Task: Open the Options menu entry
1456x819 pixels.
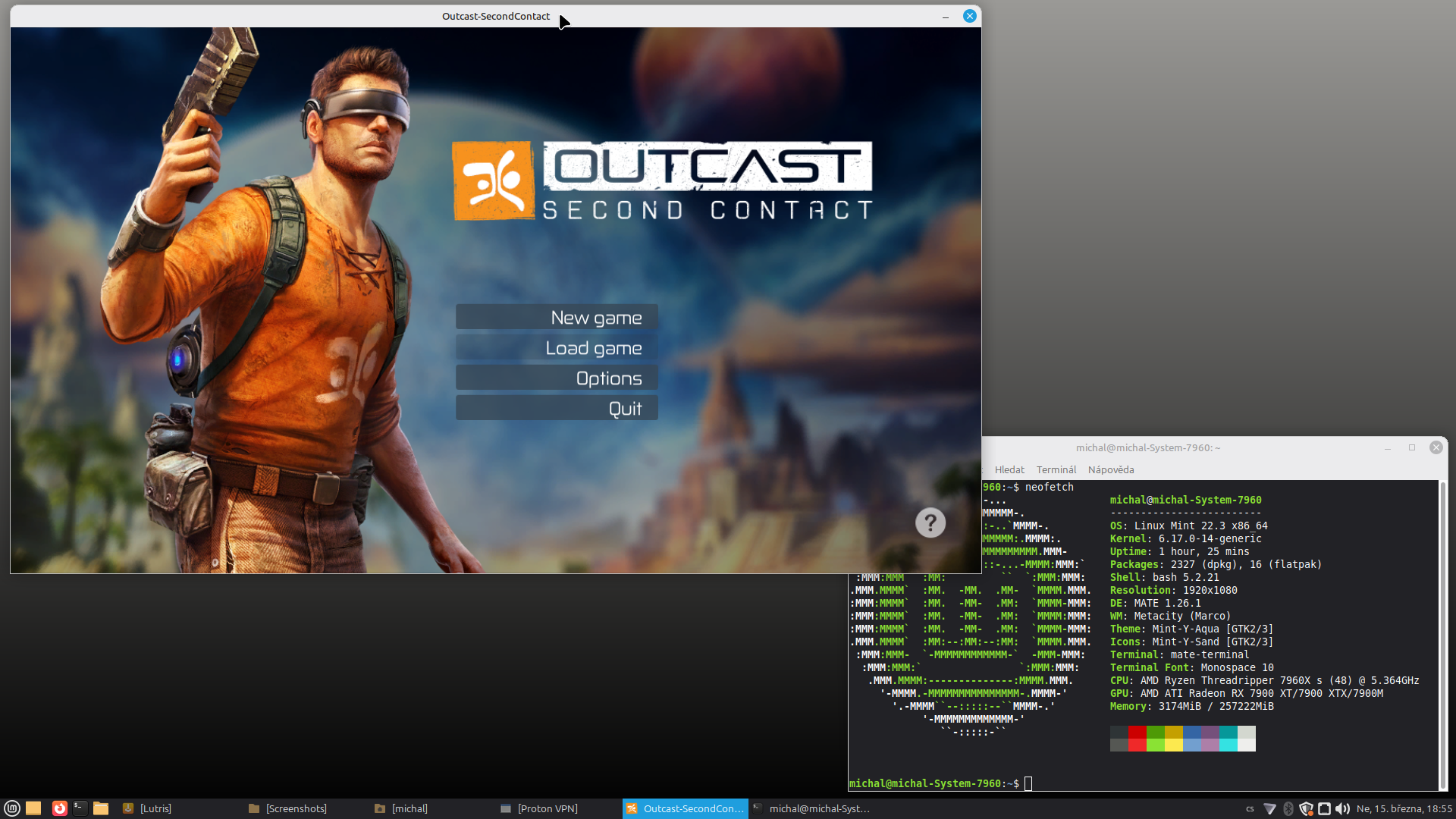Action: coord(557,378)
